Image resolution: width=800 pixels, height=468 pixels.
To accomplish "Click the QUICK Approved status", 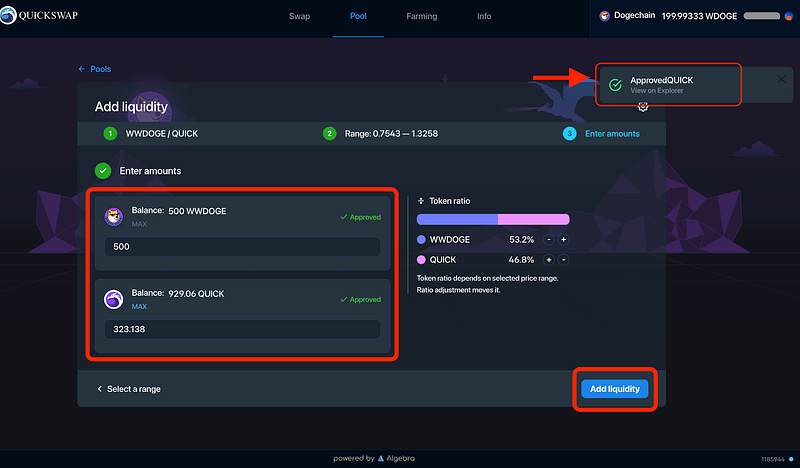I will coord(361,300).
